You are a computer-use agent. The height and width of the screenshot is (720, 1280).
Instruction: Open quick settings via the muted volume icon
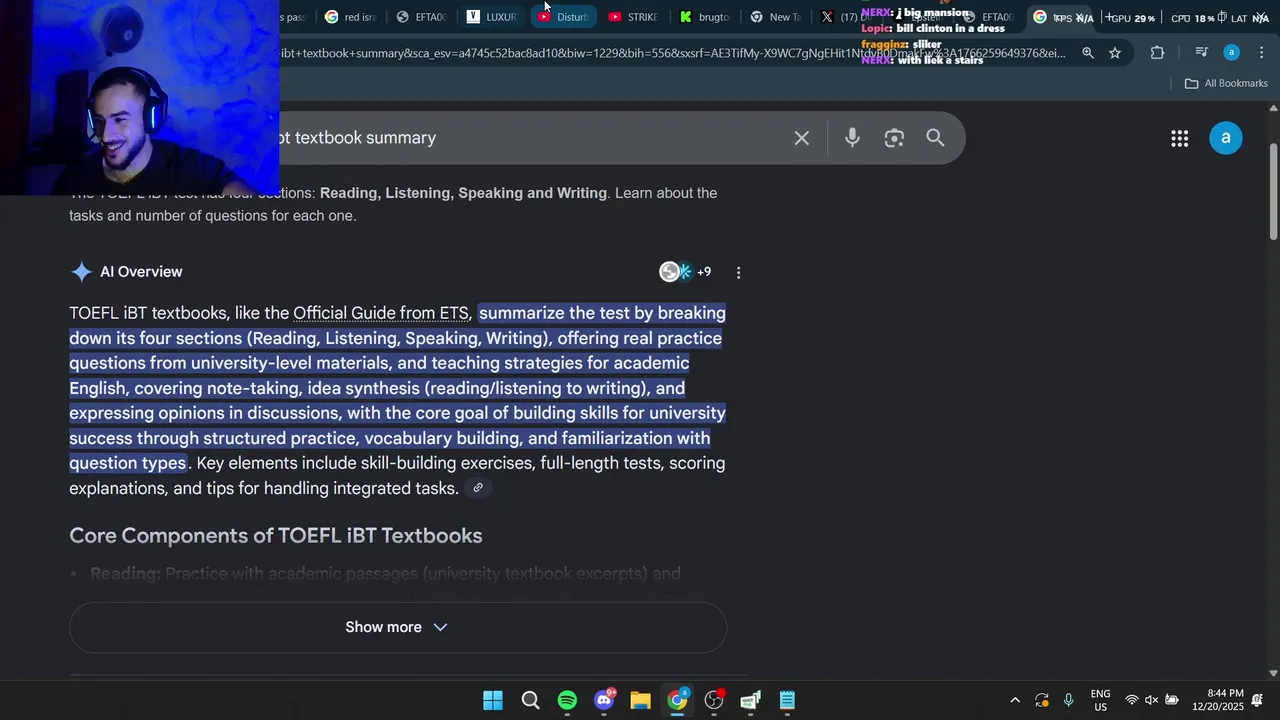click(x=1151, y=700)
